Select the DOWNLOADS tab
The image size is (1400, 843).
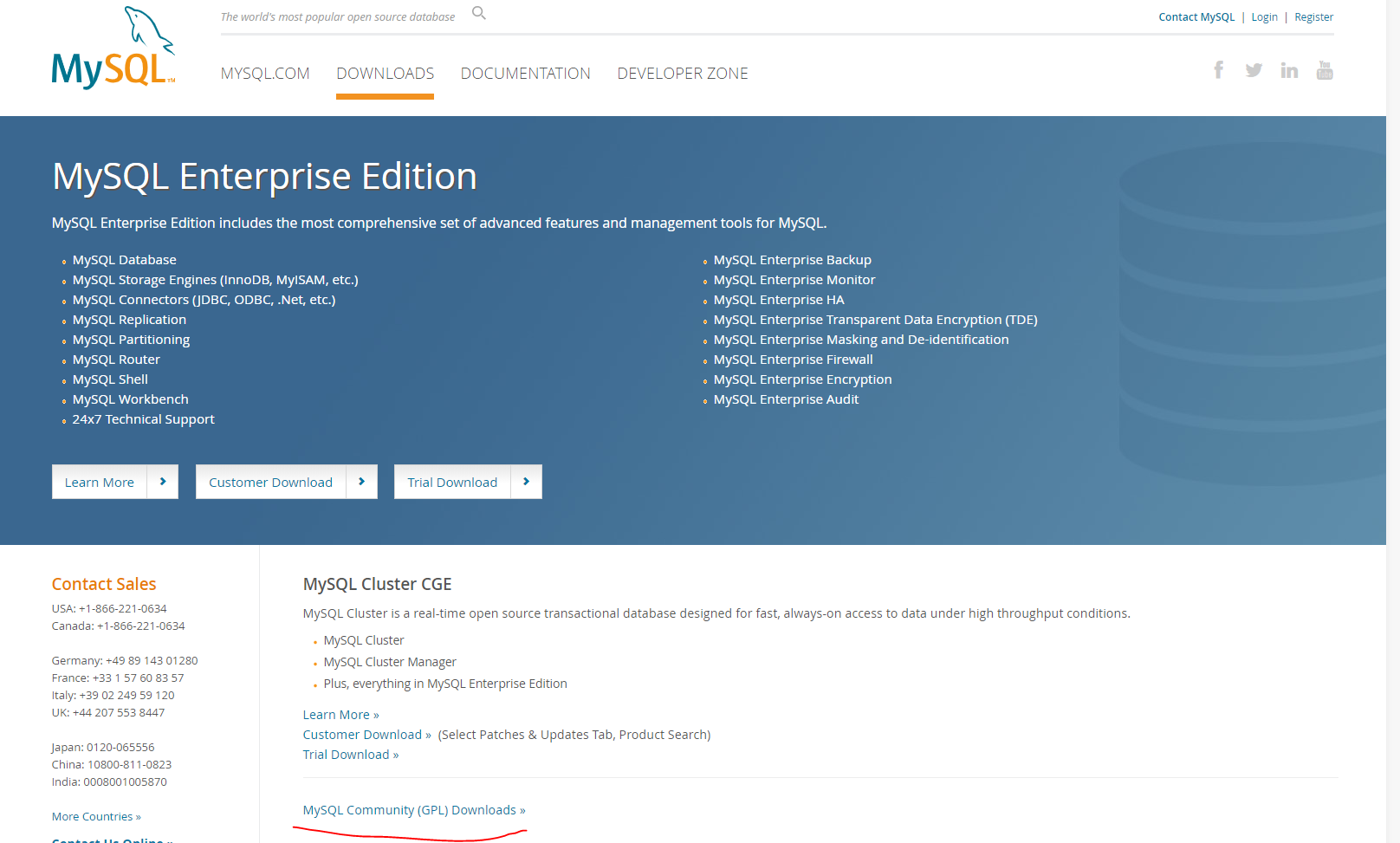pos(386,74)
